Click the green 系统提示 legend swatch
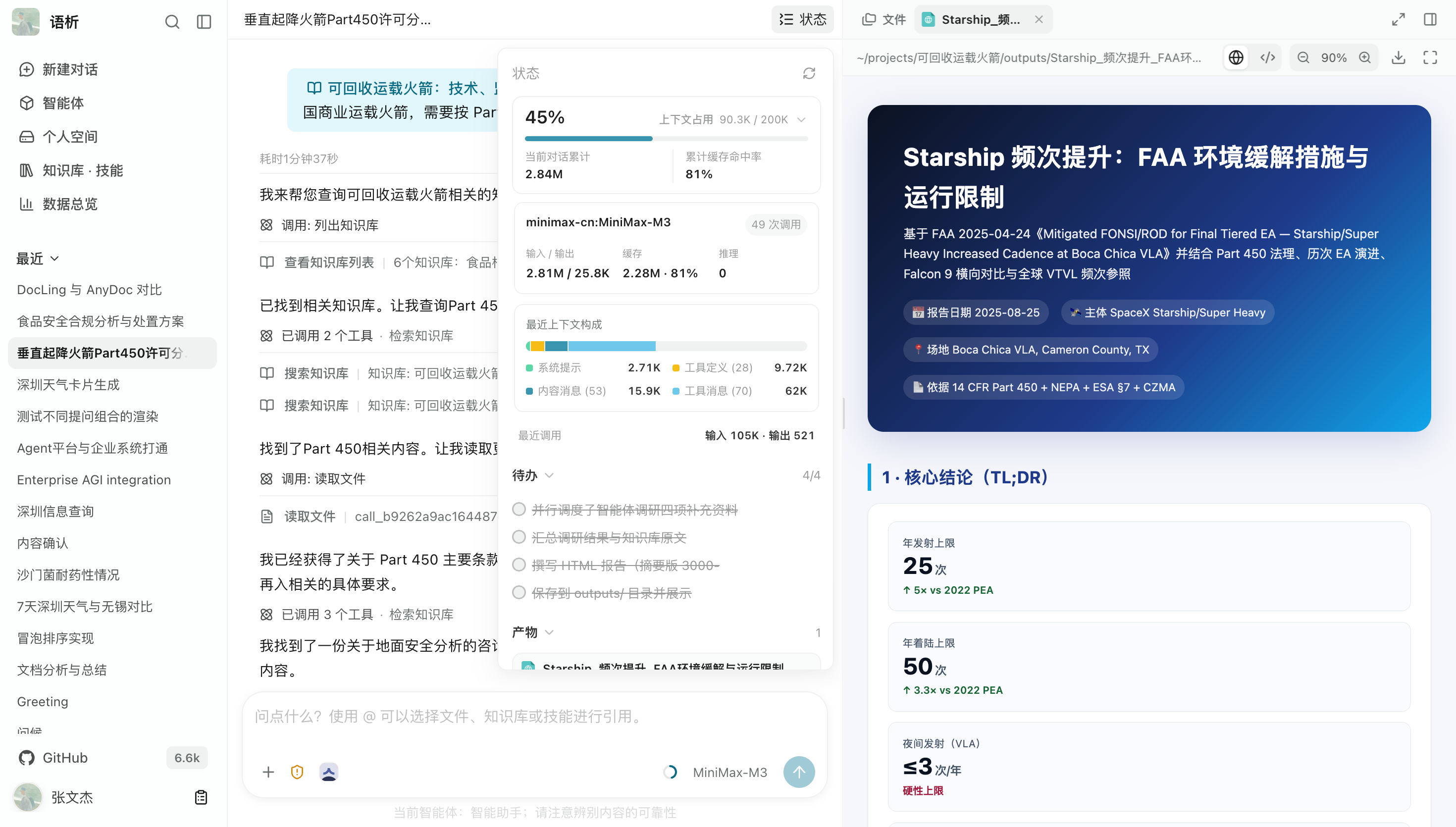 coord(529,367)
